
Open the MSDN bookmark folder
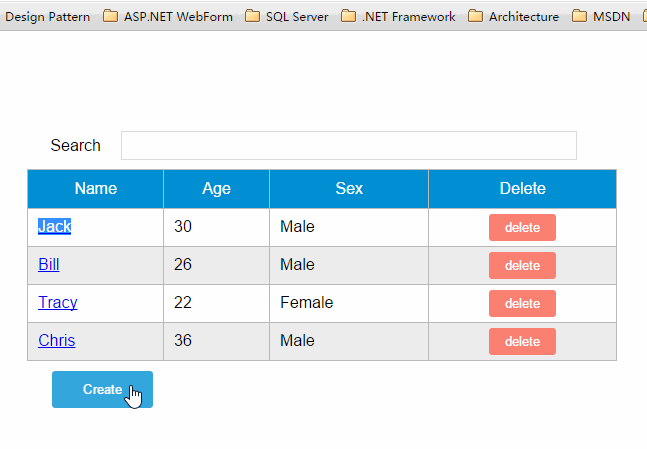pos(601,17)
